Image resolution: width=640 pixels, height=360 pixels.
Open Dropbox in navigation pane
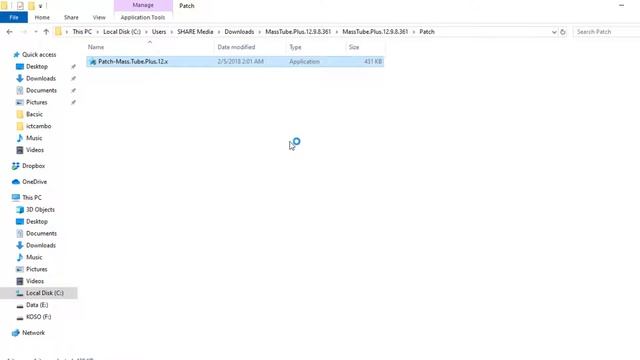pyautogui.click(x=33, y=166)
